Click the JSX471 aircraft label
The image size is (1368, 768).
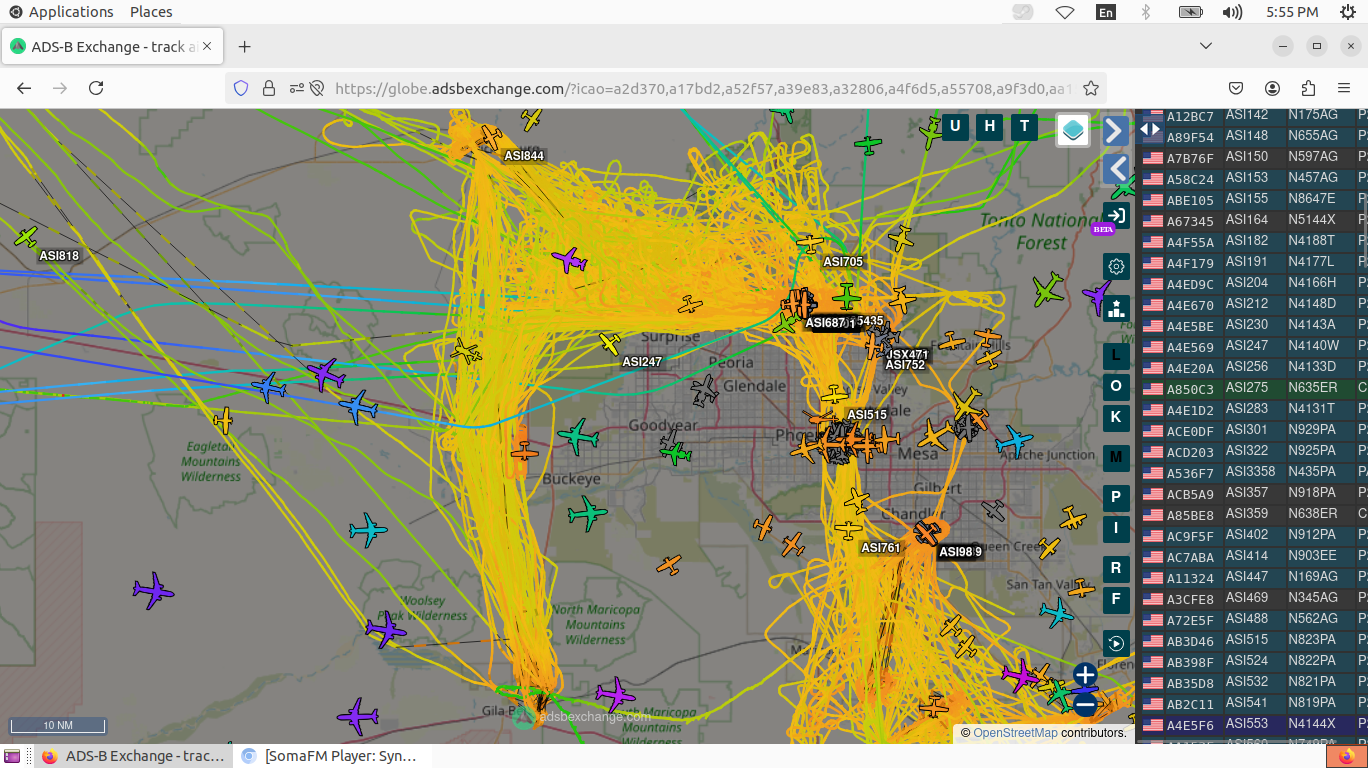coord(908,355)
